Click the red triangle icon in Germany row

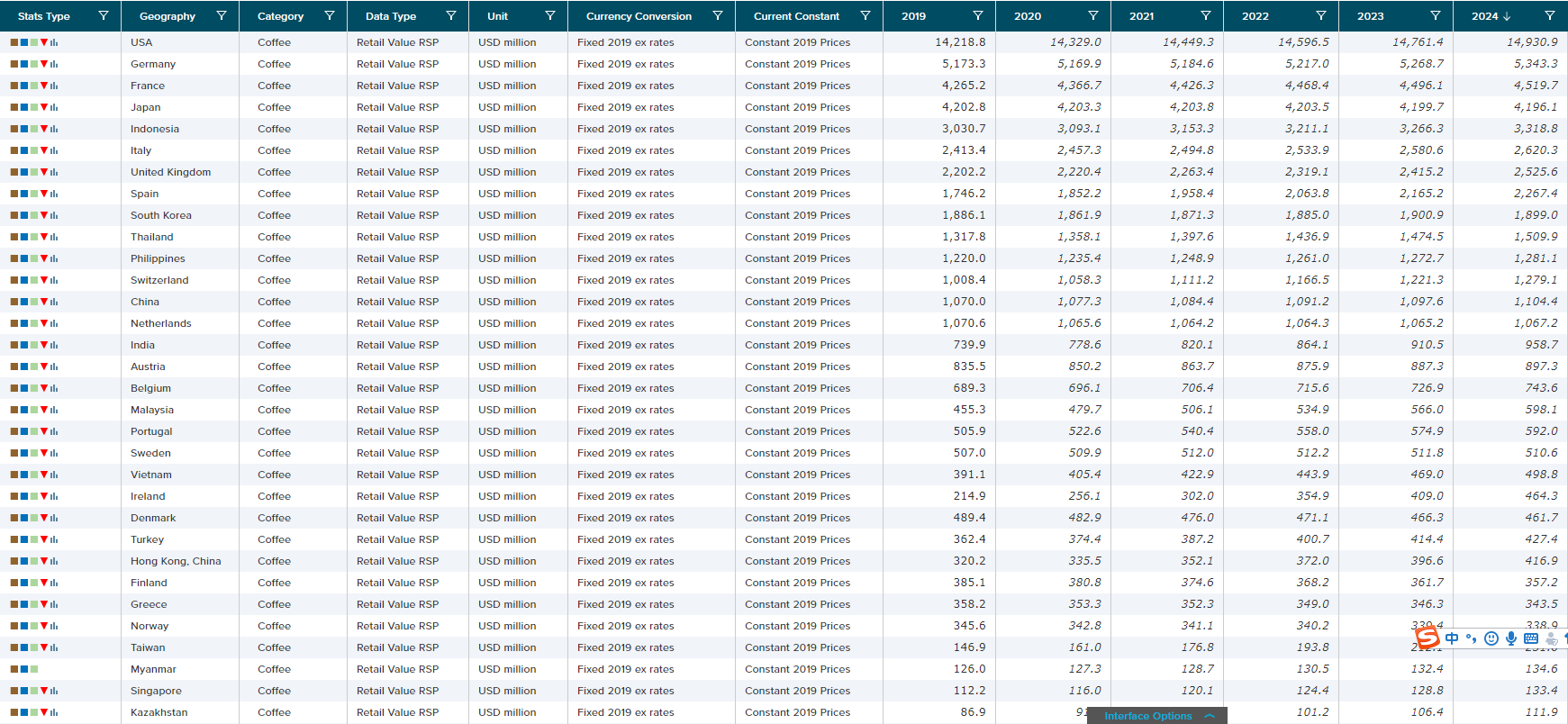click(x=44, y=64)
